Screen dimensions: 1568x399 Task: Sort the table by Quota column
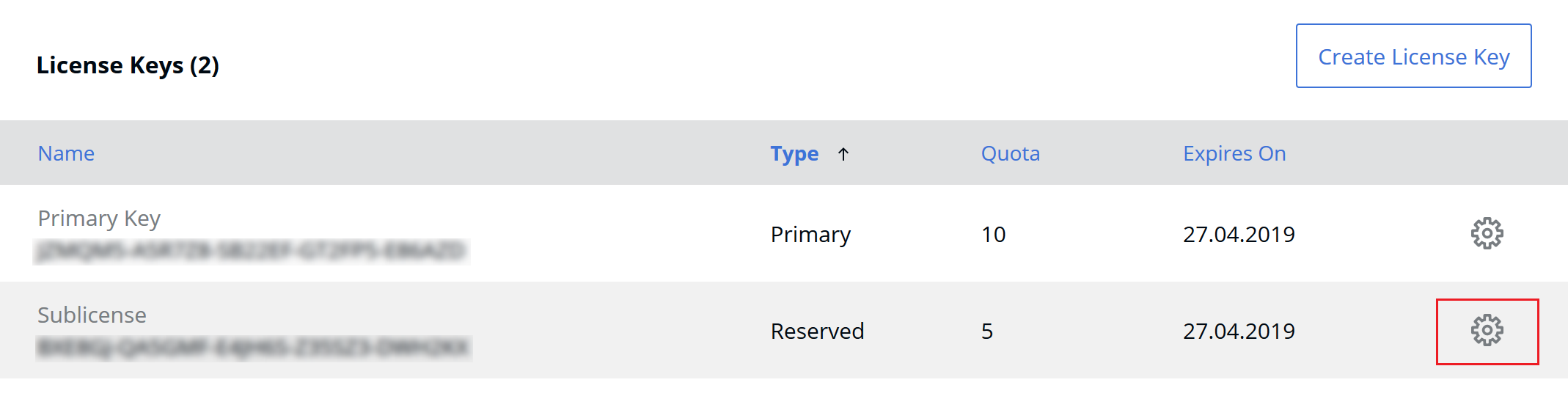[x=1011, y=153]
